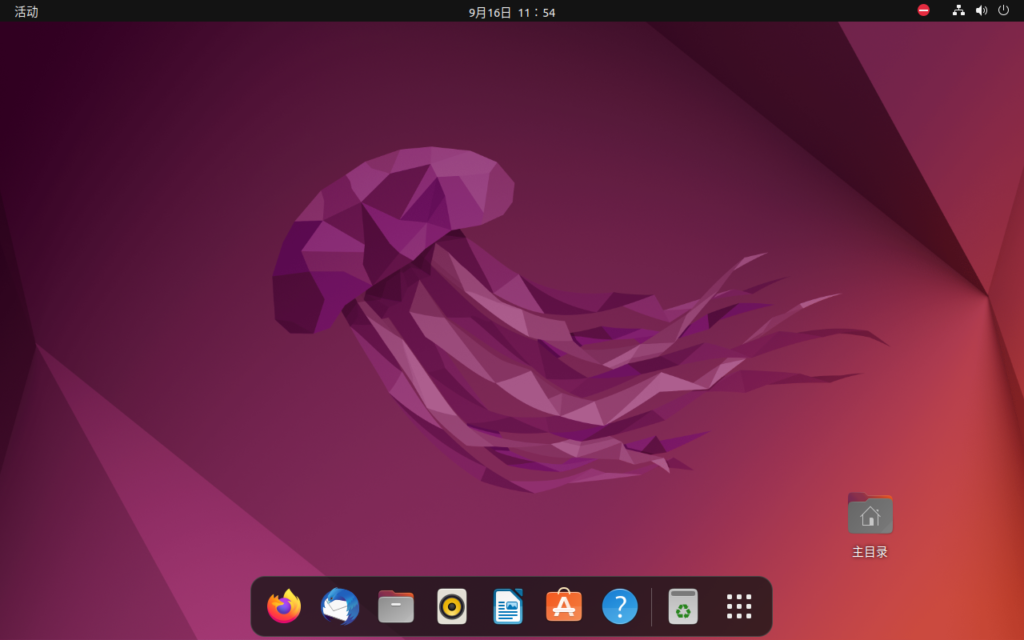Viewport: 1024px width, 640px height.
Task: Open the 主目录 home folder on the desktop
Action: (869, 513)
